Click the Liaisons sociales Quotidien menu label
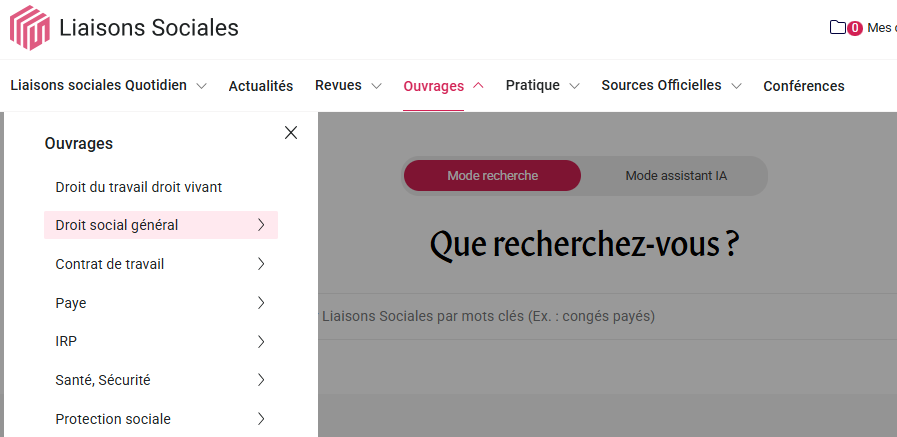Screen dimensions: 897x437 [x=98, y=86]
